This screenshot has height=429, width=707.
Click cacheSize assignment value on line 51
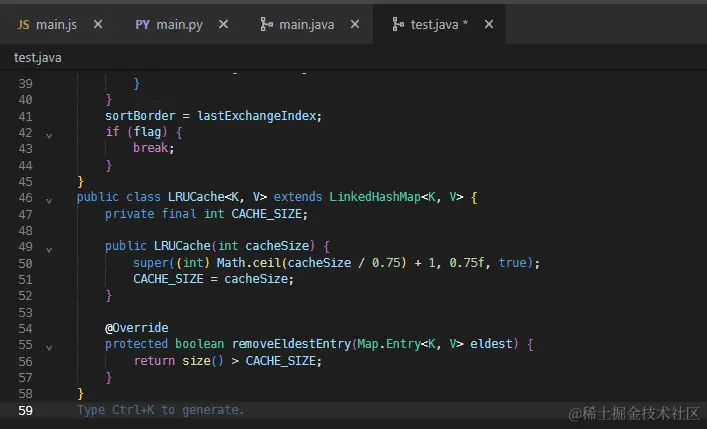256,279
